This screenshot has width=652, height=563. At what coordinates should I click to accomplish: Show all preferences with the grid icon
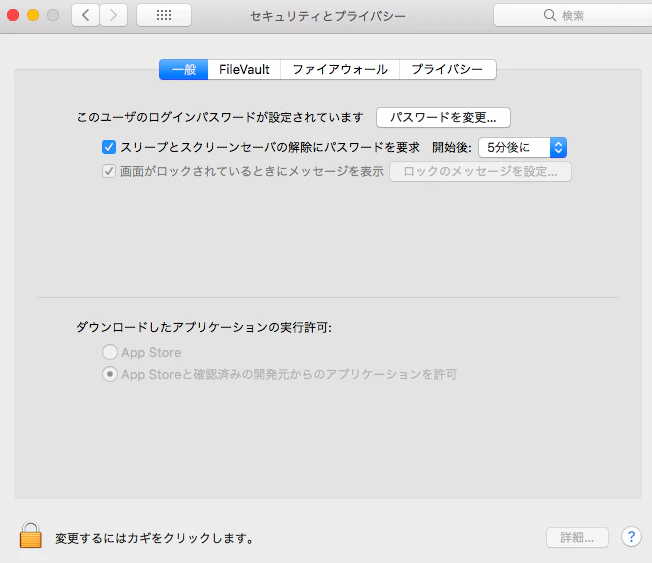(164, 15)
